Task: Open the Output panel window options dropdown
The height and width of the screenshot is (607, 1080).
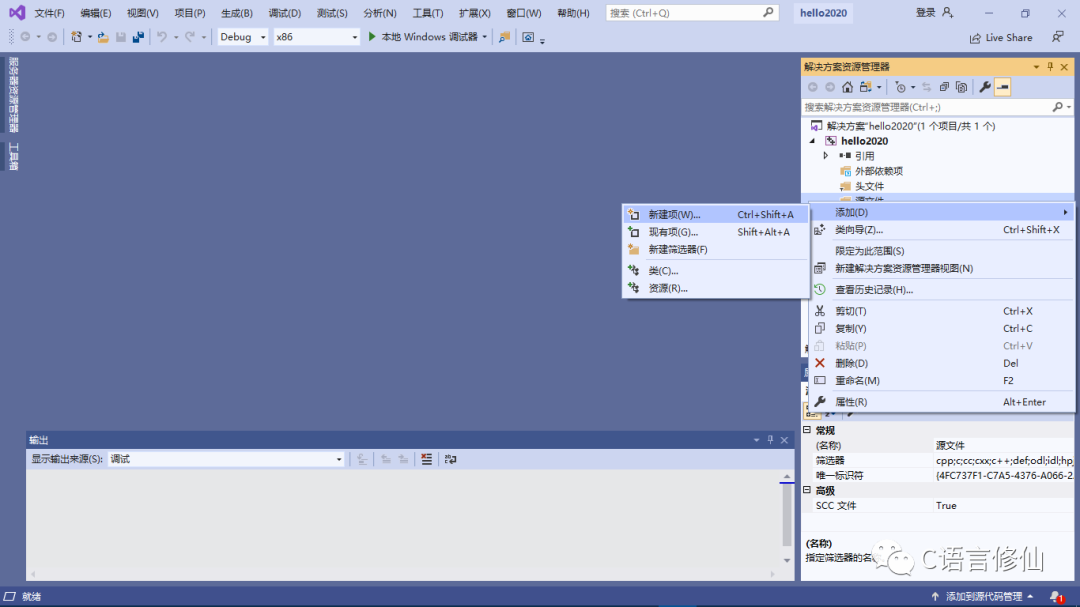Action: click(756, 440)
